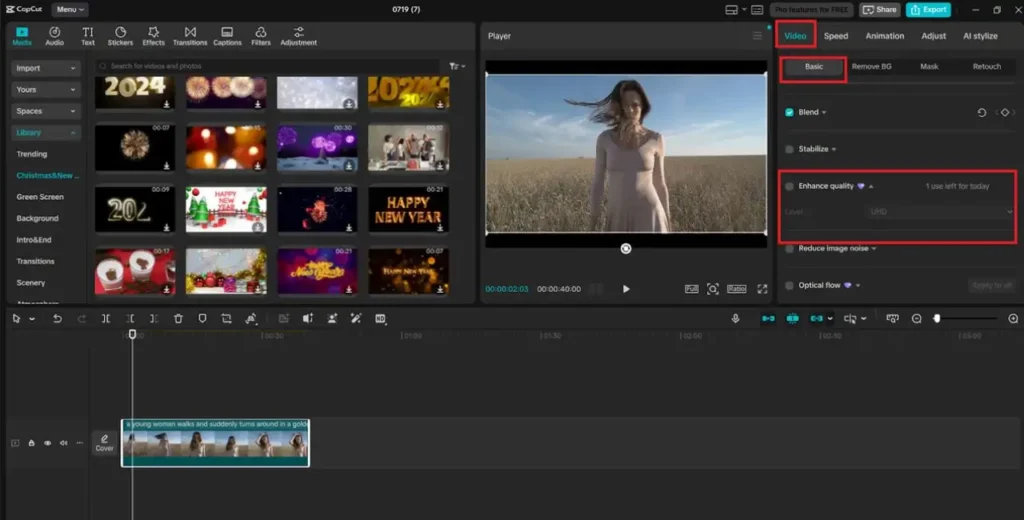Click the redo arrow in timeline toolbar
The height and width of the screenshot is (520, 1024).
point(82,318)
